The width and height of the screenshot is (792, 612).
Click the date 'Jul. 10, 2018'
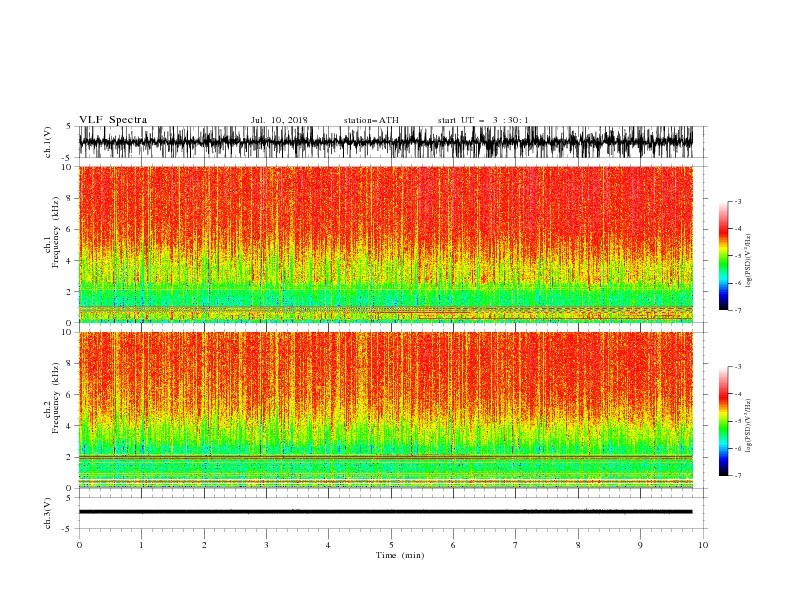tap(279, 120)
